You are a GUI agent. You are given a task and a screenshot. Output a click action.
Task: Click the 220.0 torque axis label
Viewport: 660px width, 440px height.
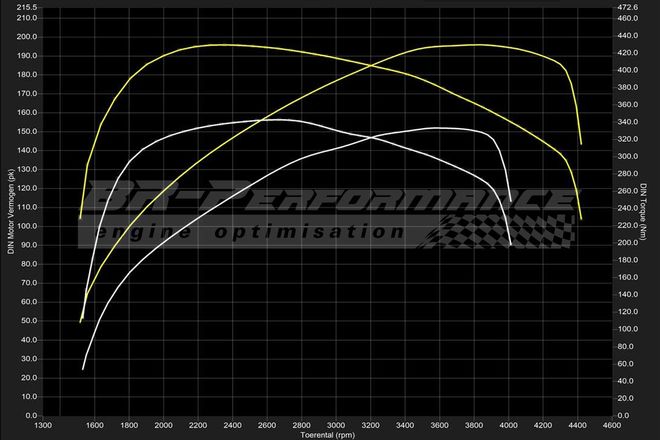point(628,226)
